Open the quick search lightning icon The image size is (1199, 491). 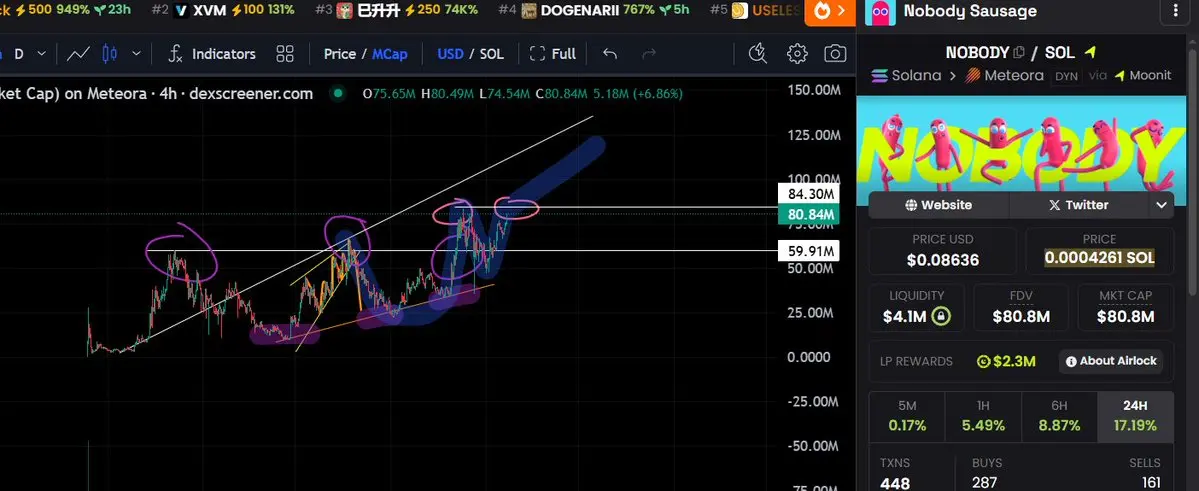pyautogui.click(x=758, y=54)
